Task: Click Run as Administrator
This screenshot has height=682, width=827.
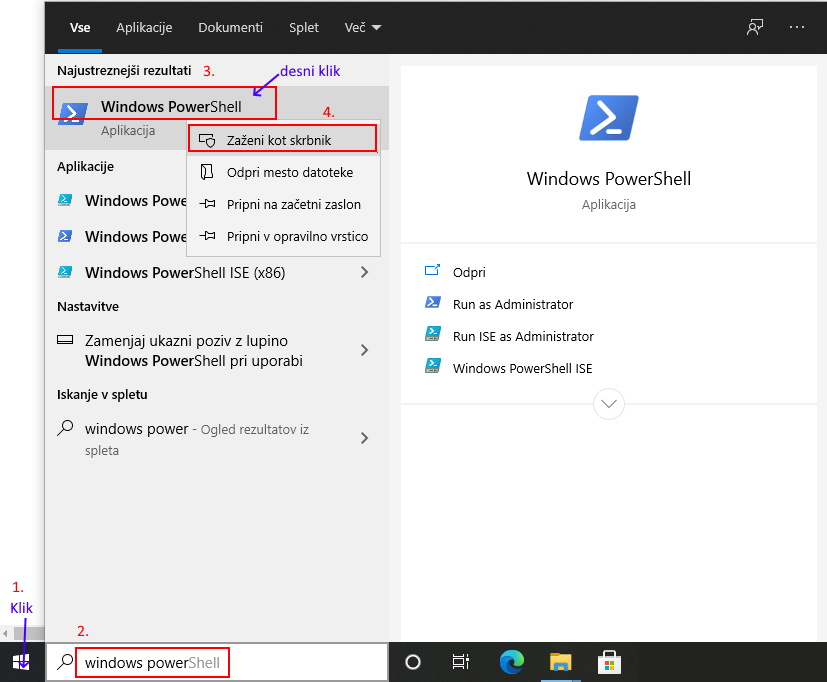Action: point(513,304)
